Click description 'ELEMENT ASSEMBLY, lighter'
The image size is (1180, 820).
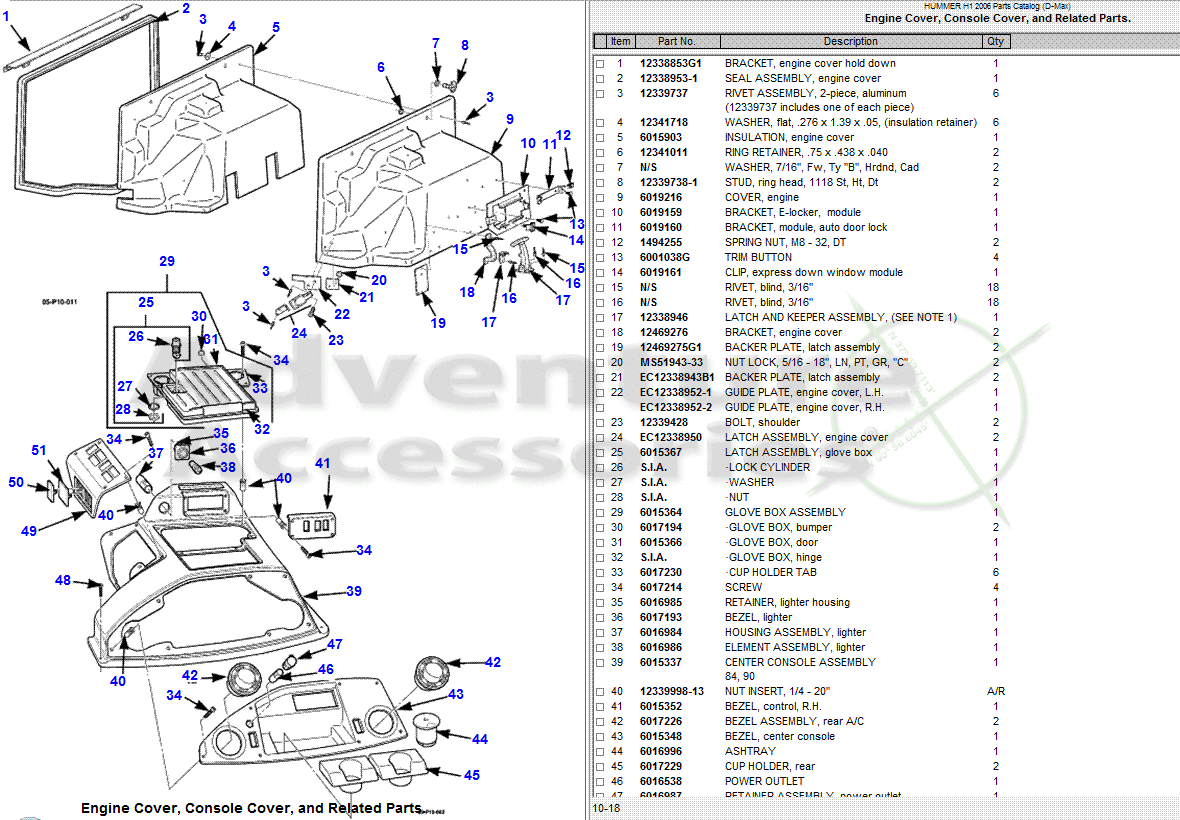(795, 648)
